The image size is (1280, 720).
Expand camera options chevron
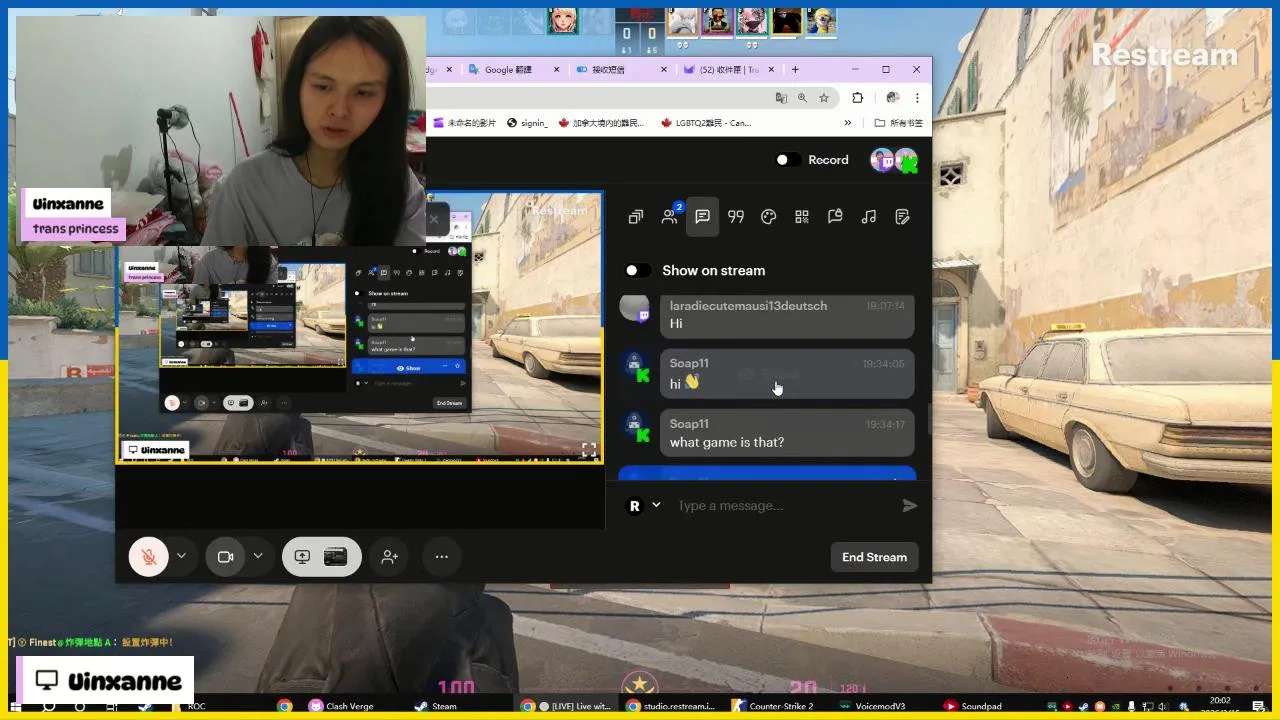pyautogui.click(x=258, y=556)
